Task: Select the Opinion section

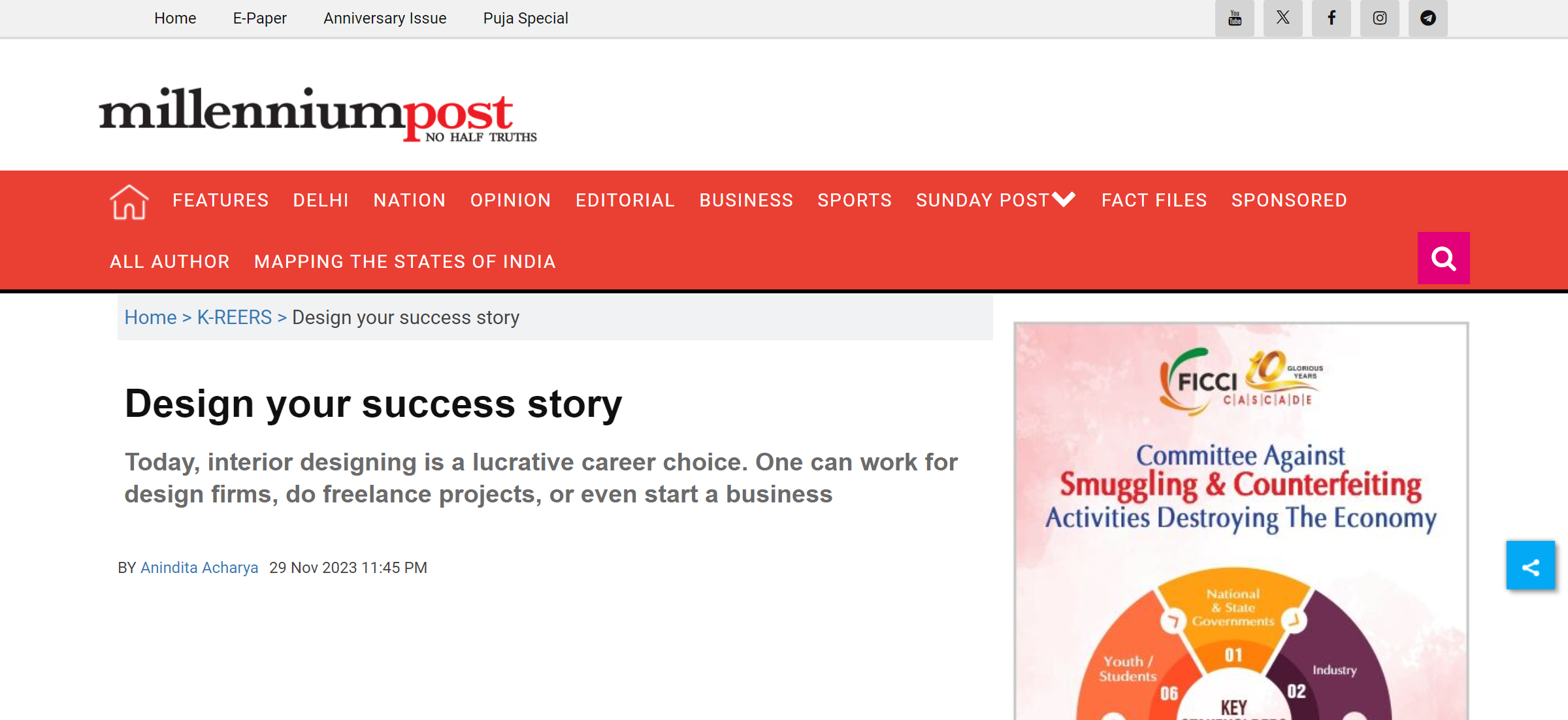Action: [511, 200]
